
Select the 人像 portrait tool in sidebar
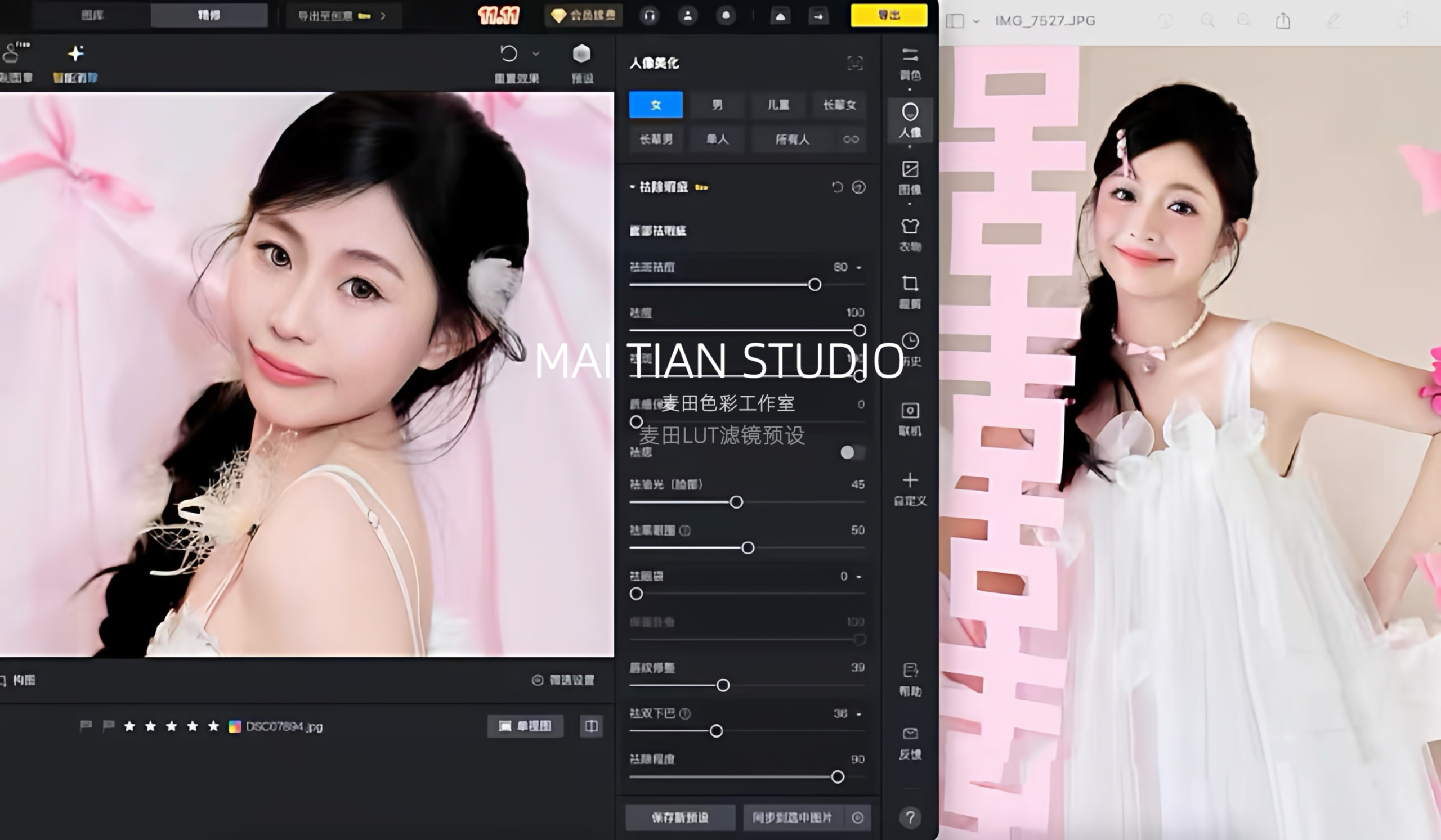(x=910, y=119)
